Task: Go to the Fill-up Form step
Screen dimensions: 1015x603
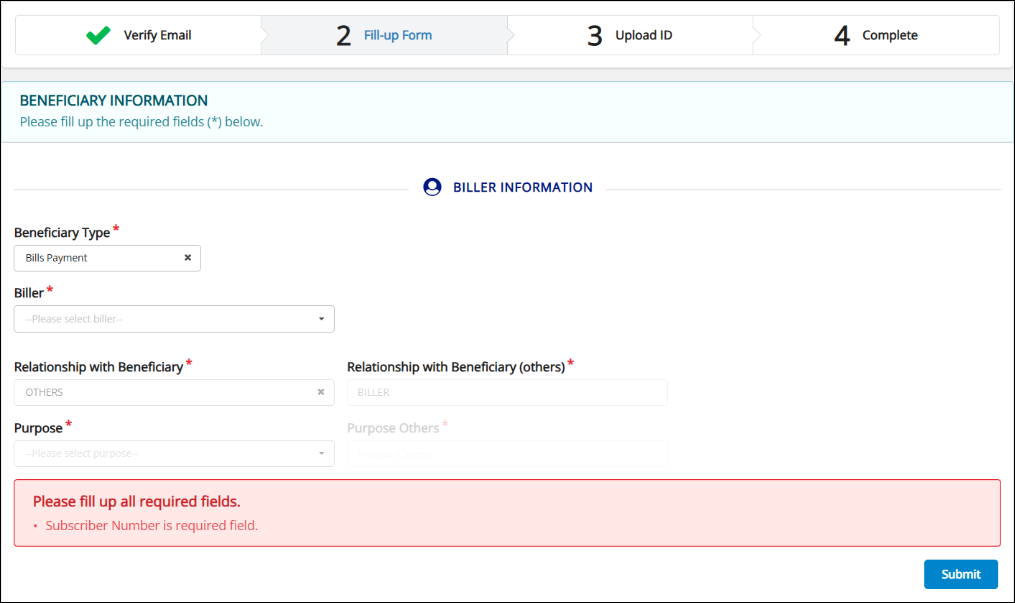Action: [x=397, y=35]
